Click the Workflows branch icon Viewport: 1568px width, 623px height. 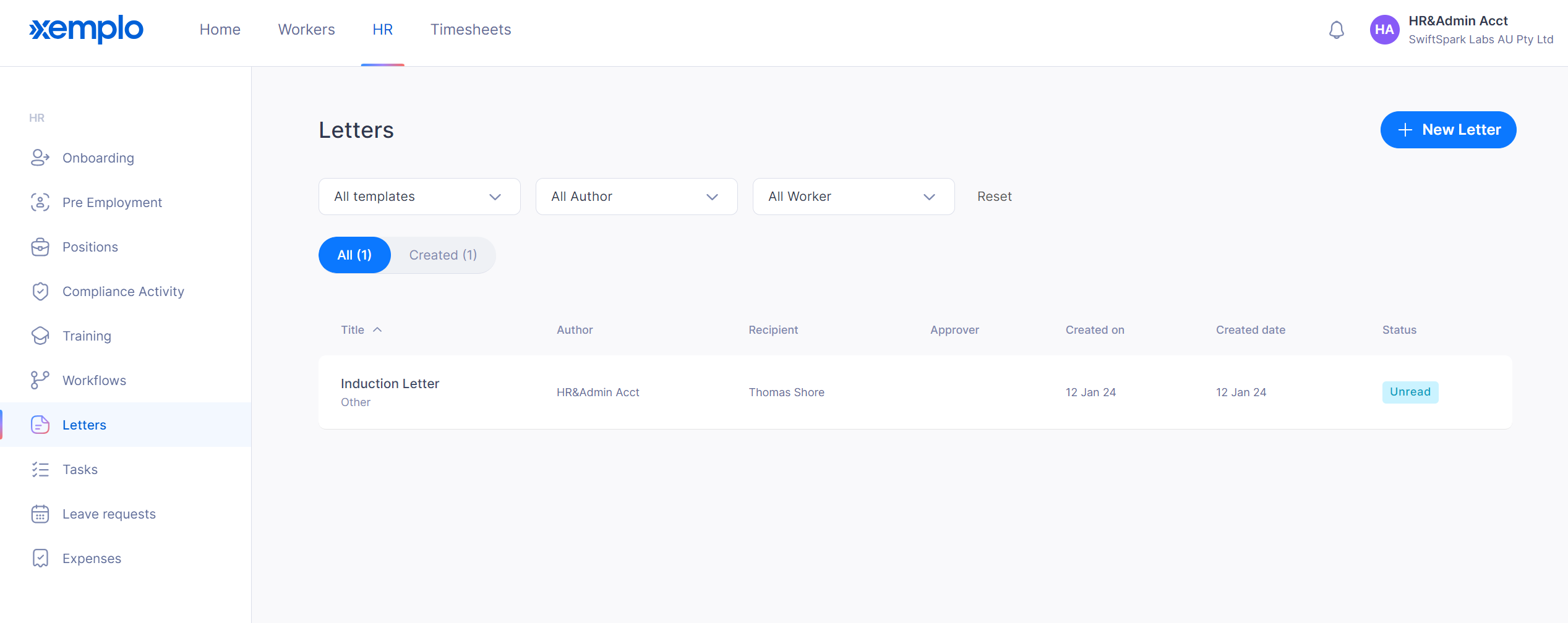[x=40, y=380]
